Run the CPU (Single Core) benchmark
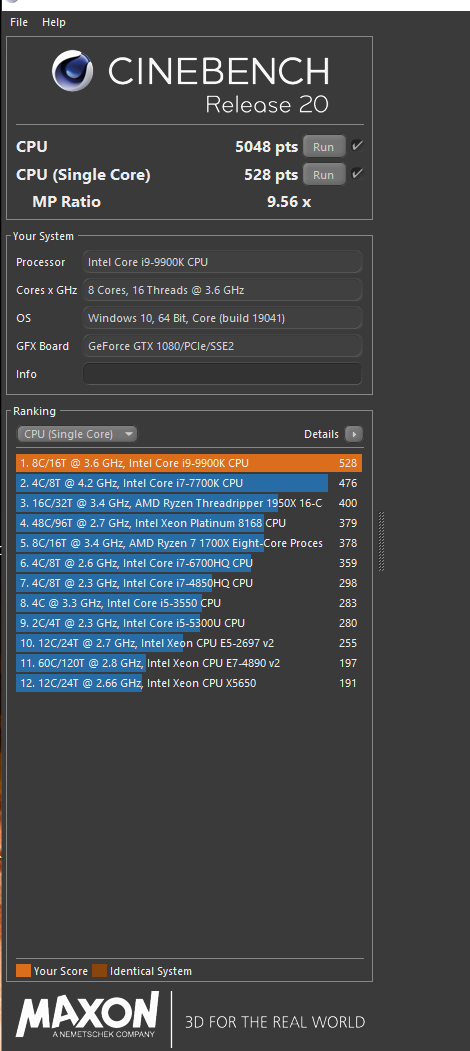The height and width of the screenshot is (1051, 470). point(324,175)
